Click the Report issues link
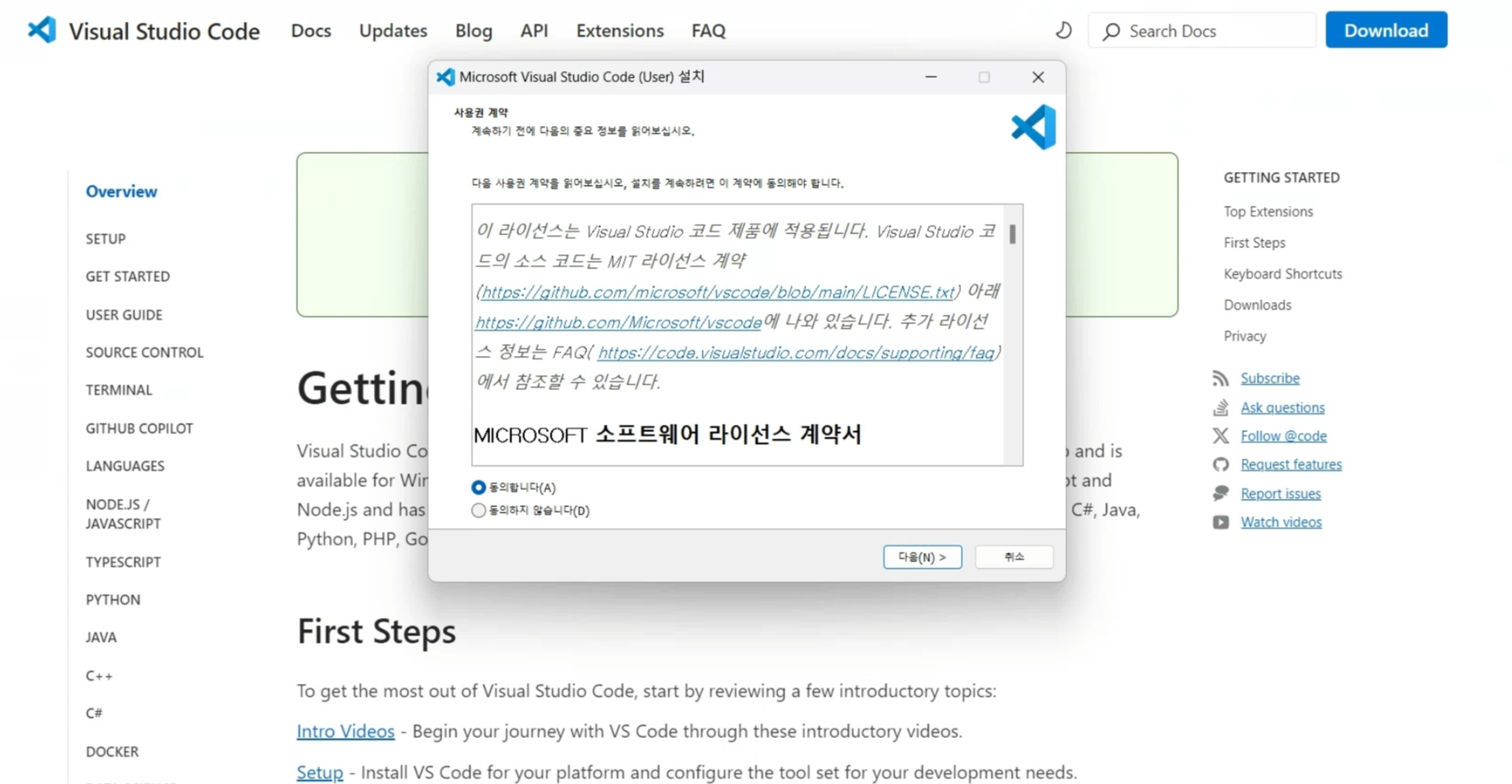The image size is (1512, 784). (x=1280, y=493)
